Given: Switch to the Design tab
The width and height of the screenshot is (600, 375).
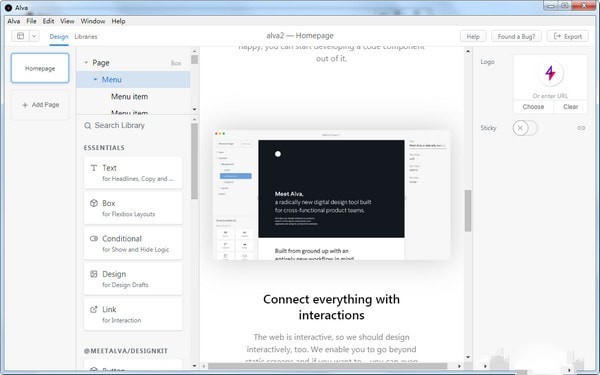Looking at the screenshot, I should [59, 37].
